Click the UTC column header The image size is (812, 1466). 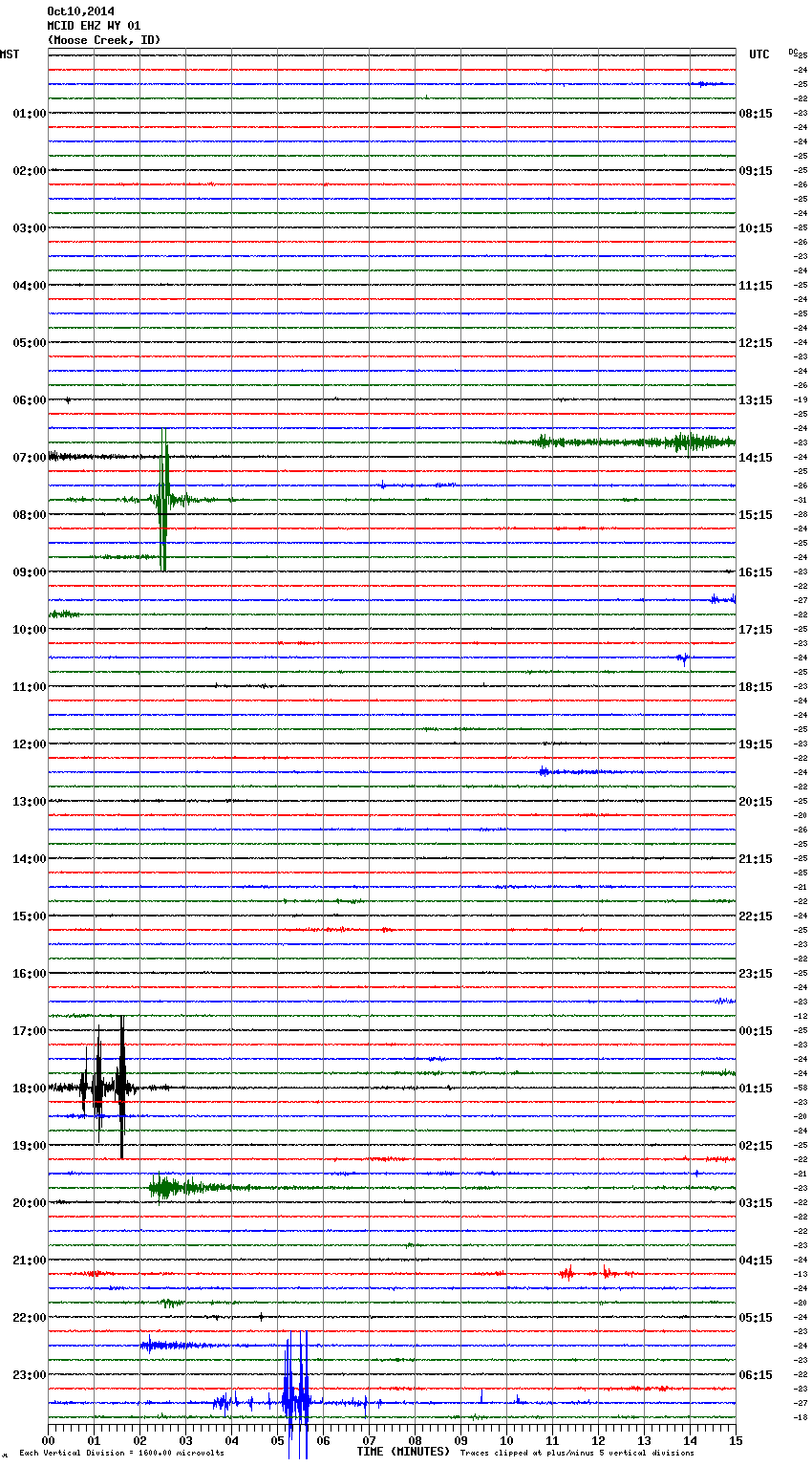759,54
